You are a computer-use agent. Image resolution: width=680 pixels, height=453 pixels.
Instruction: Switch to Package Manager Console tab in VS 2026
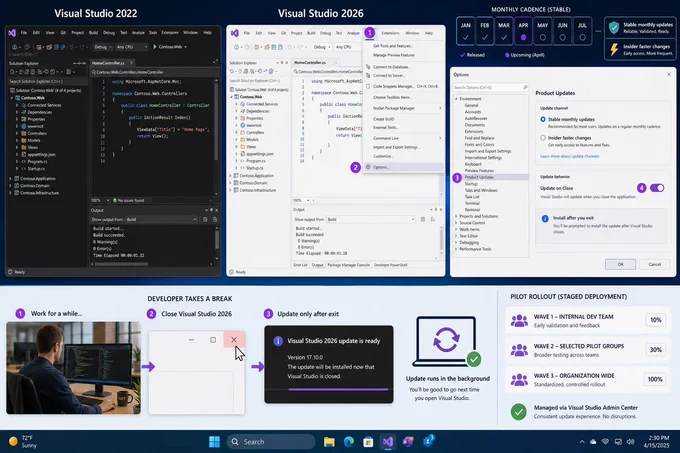(348, 265)
